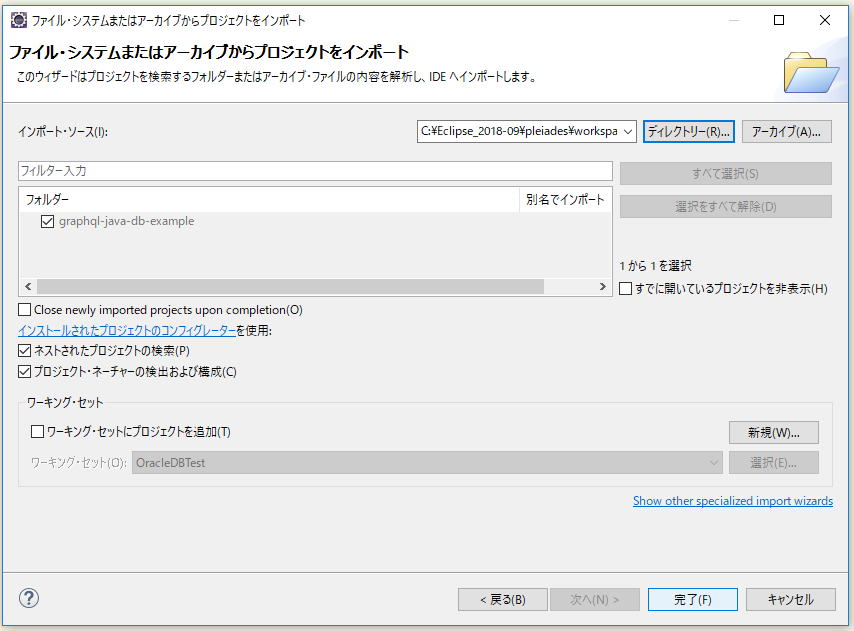This screenshot has height=631, width=854.
Task: Maximize the import dialog window
Action: [779, 21]
